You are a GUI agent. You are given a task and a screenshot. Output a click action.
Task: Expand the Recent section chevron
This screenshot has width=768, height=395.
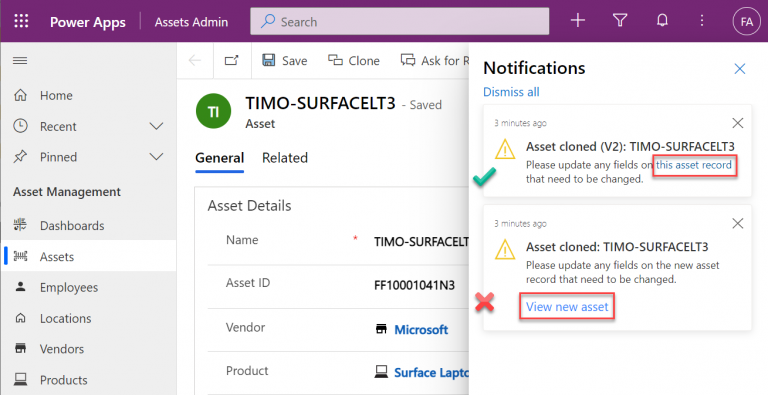click(x=156, y=126)
